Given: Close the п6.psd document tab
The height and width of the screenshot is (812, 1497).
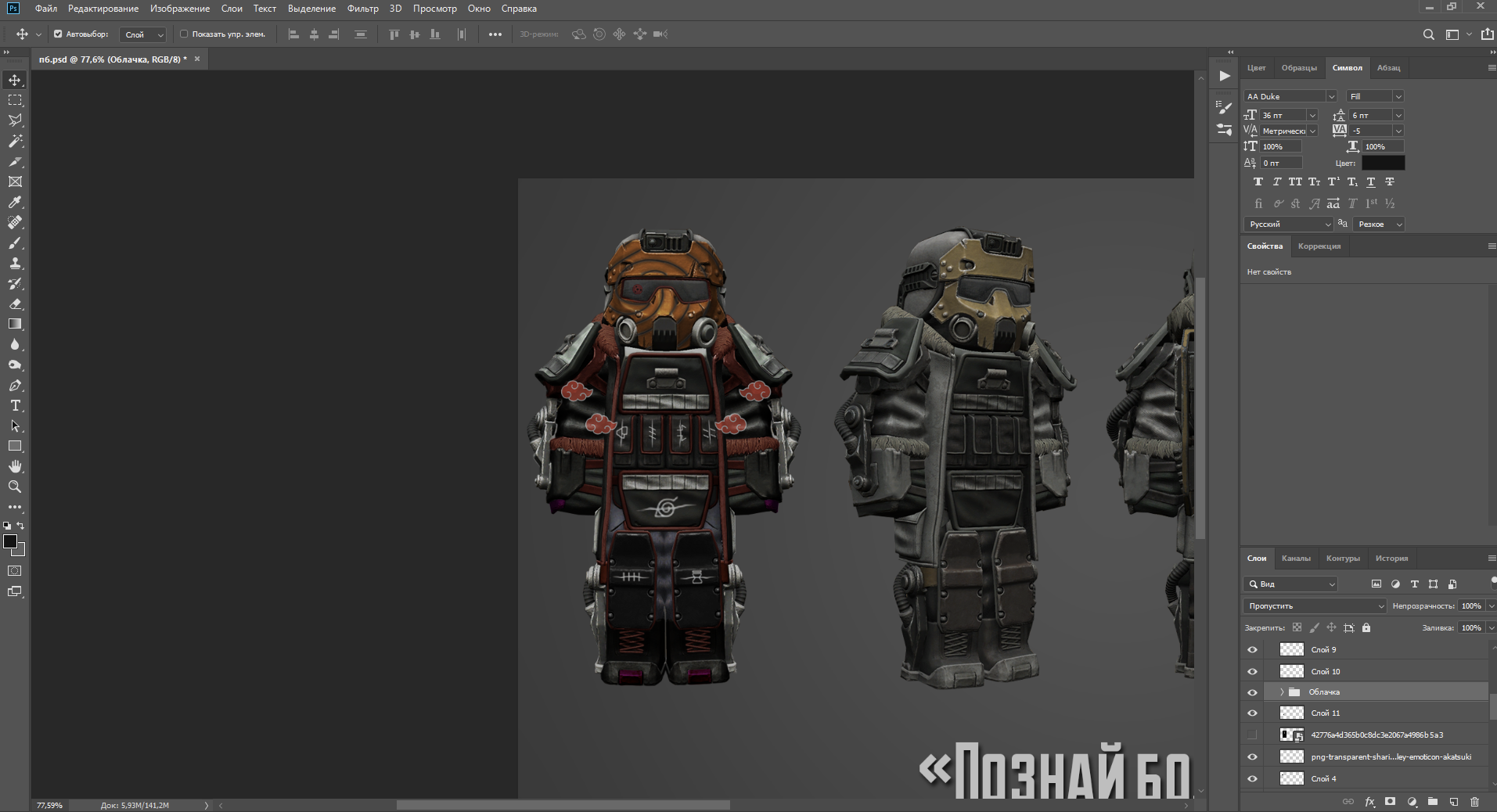Looking at the screenshot, I should tap(197, 59).
